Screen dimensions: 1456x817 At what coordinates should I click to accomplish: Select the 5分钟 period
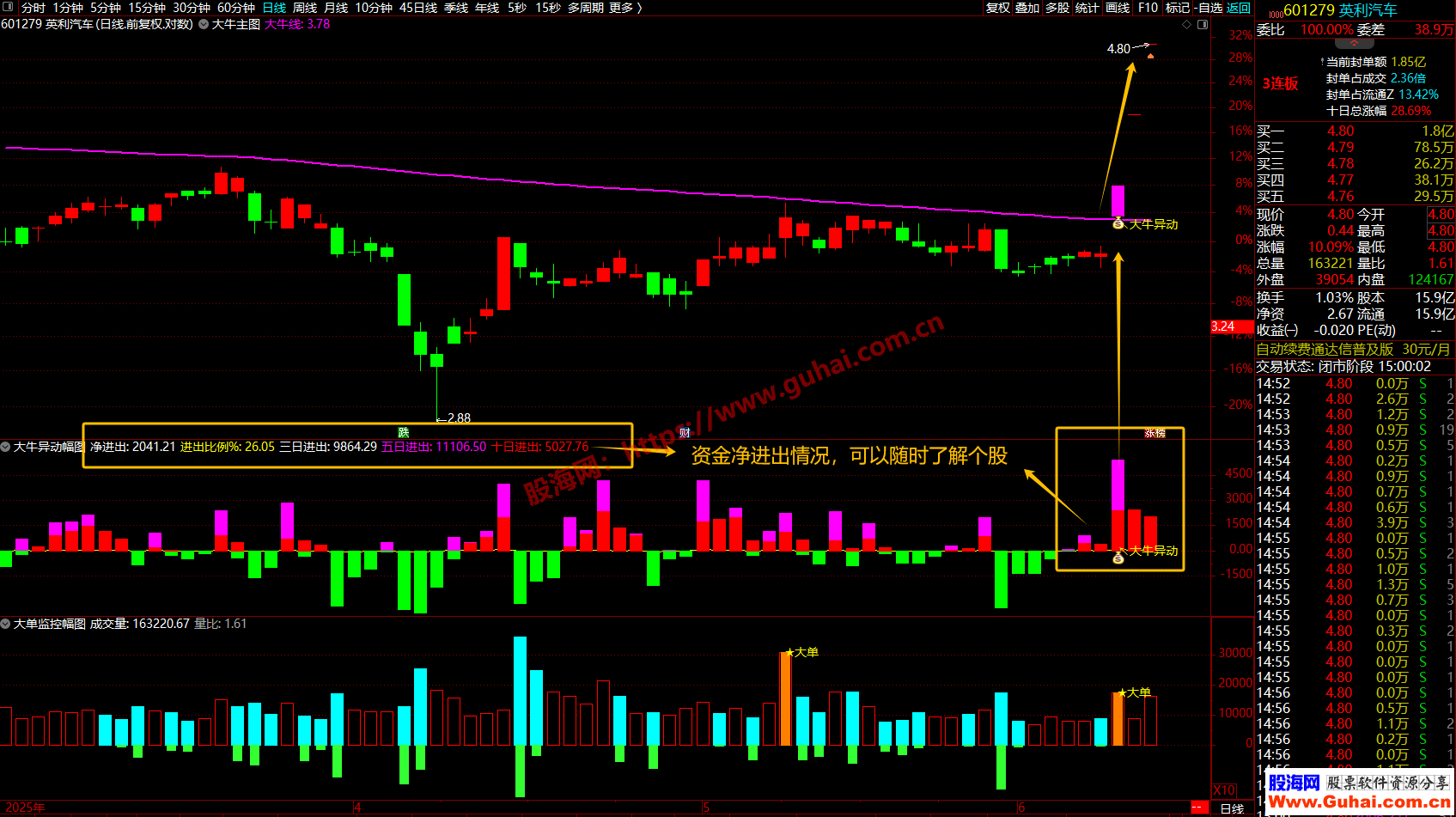[x=106, y=8]
